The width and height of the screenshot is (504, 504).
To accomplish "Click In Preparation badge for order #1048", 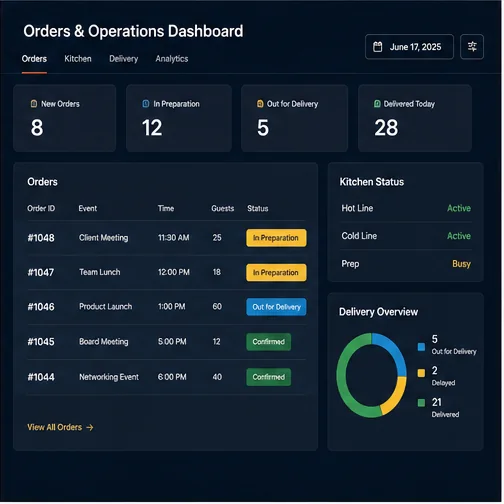I will [277, 239].
